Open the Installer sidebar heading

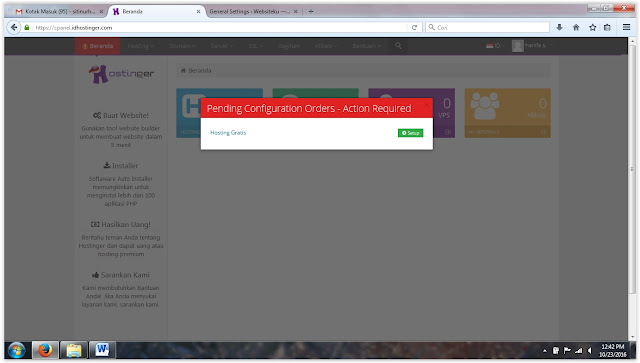[x=121, y=166]
